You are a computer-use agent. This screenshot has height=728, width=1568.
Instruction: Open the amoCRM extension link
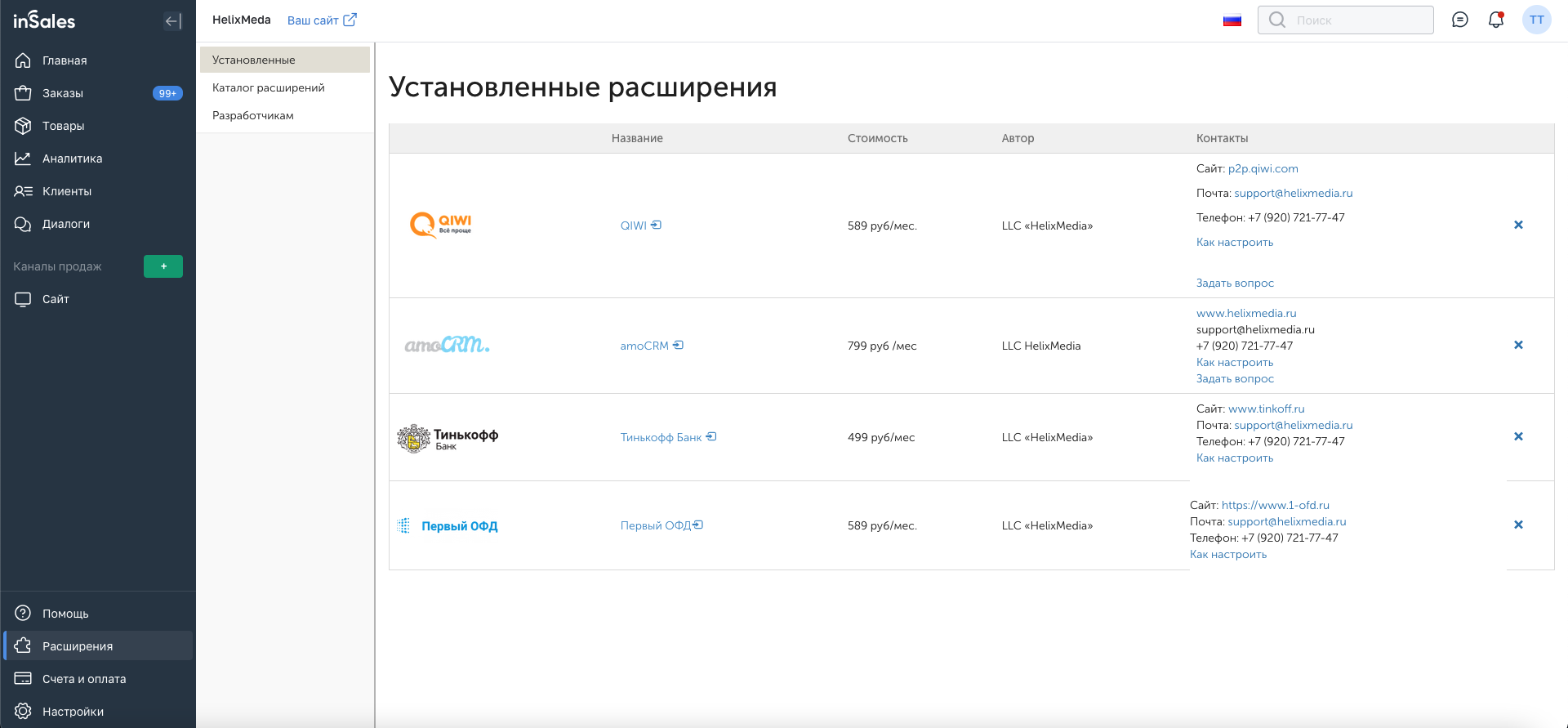pos(652,346)
